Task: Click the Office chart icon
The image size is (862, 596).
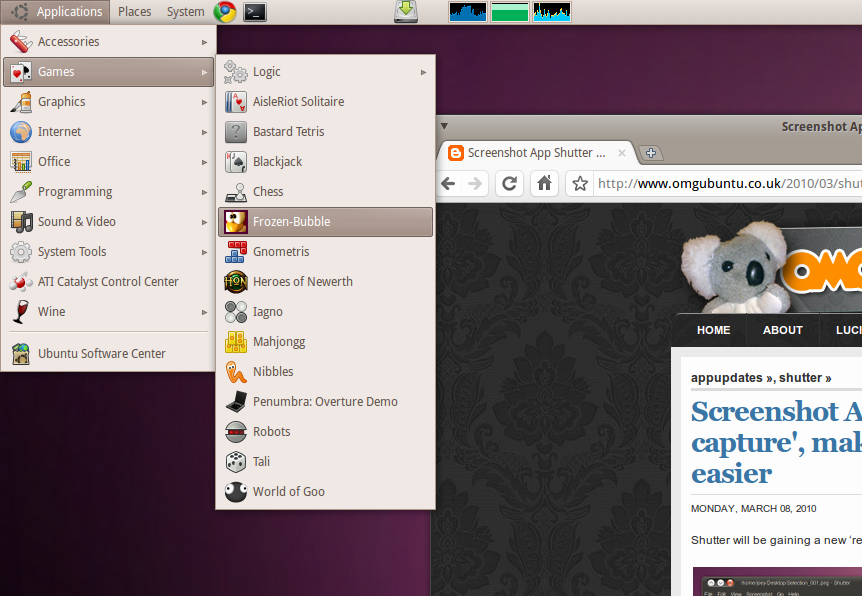Action: click(x=21, y=162)
